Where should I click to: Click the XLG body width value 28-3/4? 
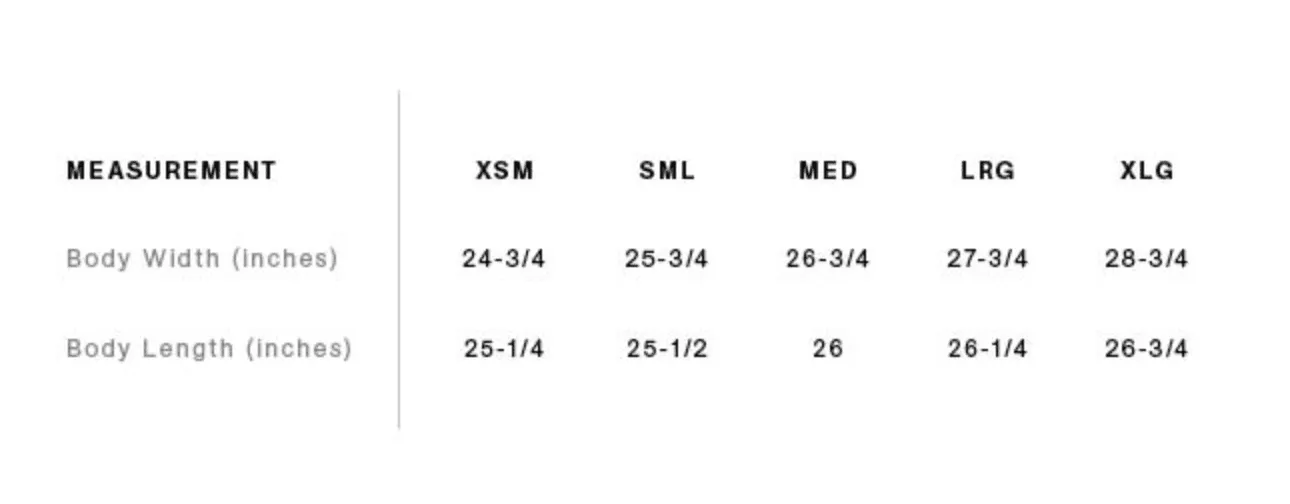(x=1147, y=259)
